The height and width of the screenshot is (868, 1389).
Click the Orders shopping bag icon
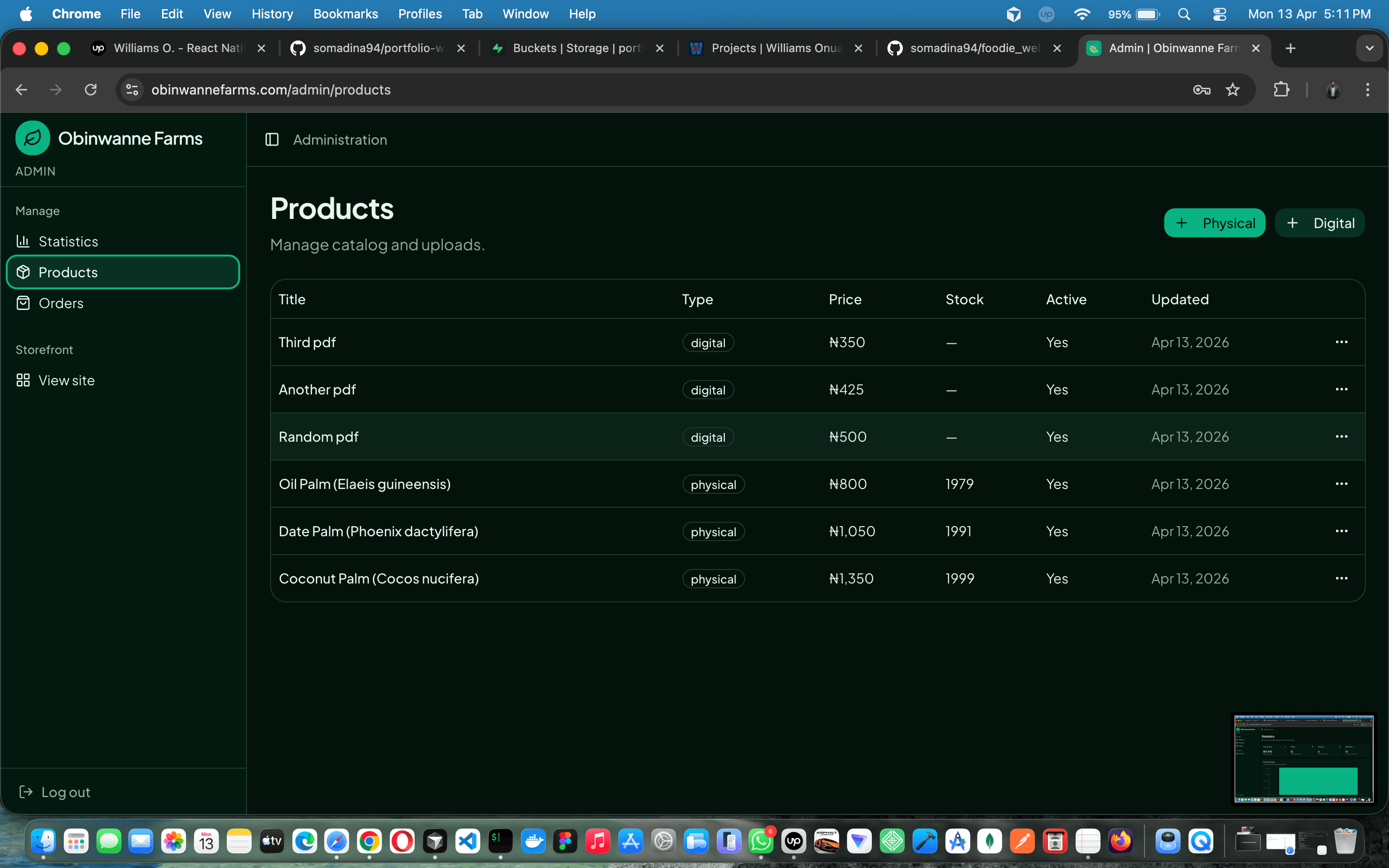(x=24, y=303)
